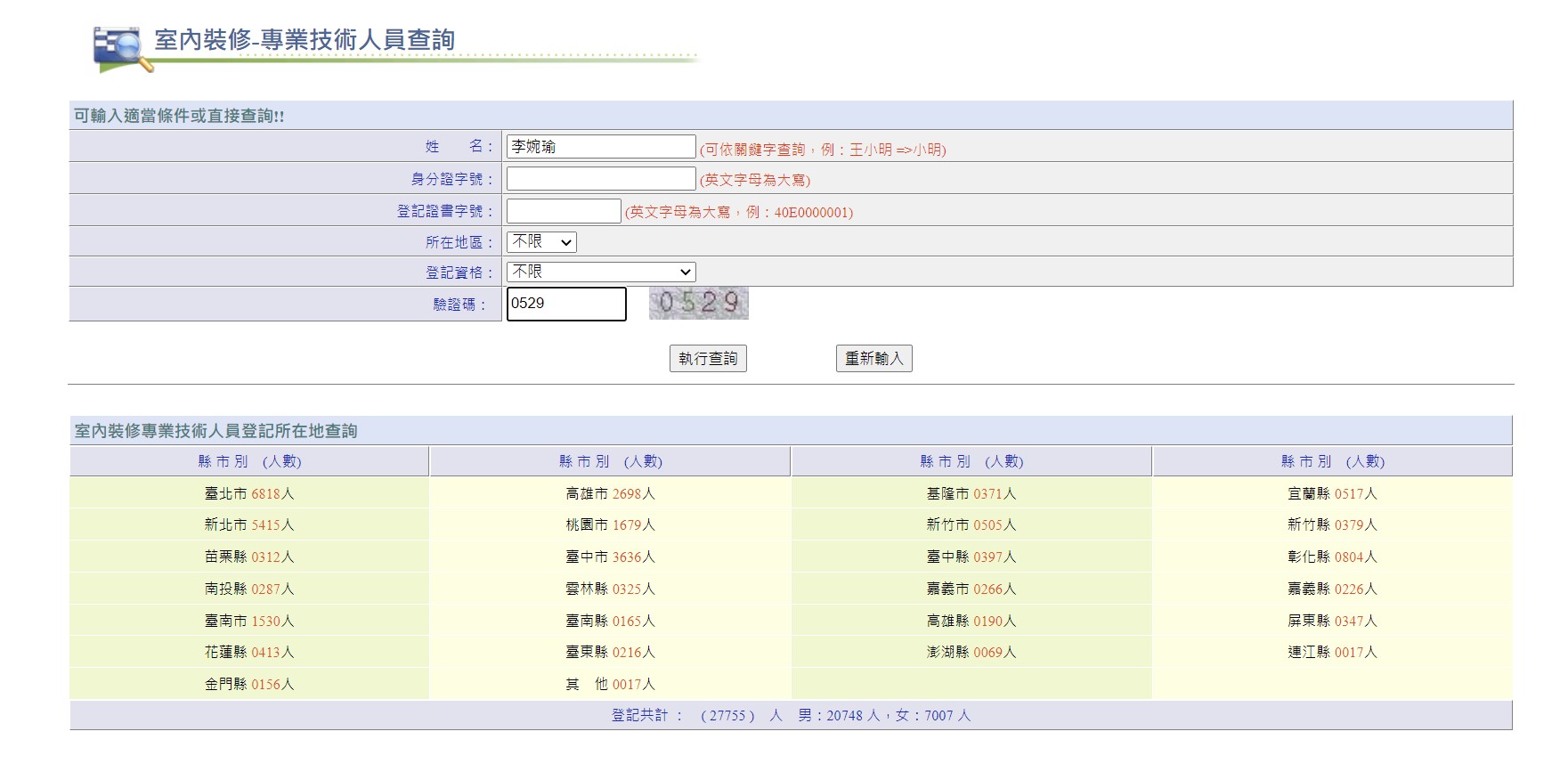Select the 澎湖縣 0069人 entry
The width and height of the screenshot is (1568, 764).
point(971,653)
